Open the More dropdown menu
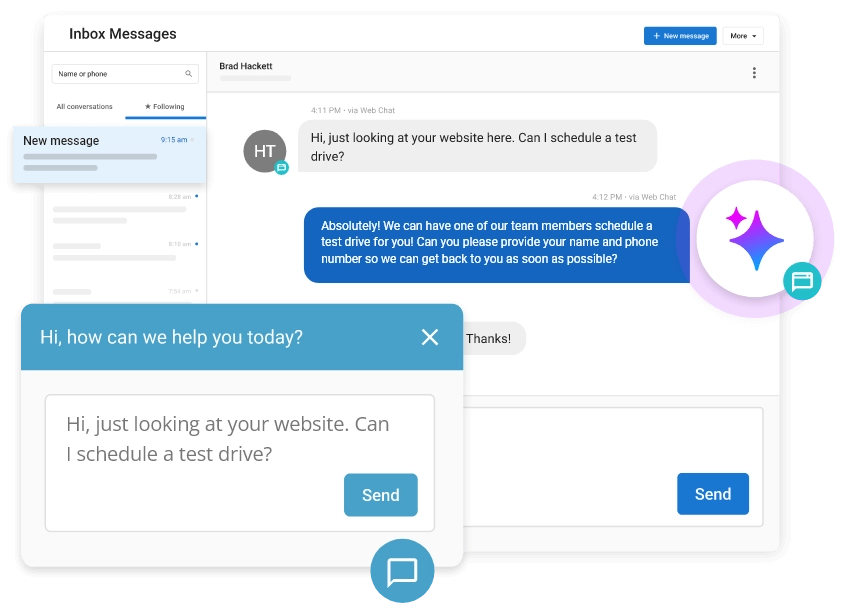 pyautogui.click(x=741, y=35)
